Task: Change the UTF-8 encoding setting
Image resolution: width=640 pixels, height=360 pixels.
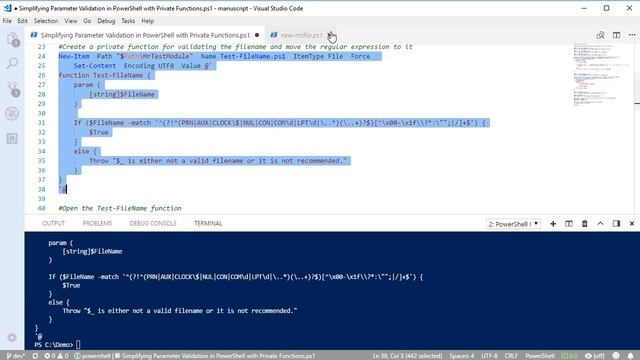Action: pos(489,356)
